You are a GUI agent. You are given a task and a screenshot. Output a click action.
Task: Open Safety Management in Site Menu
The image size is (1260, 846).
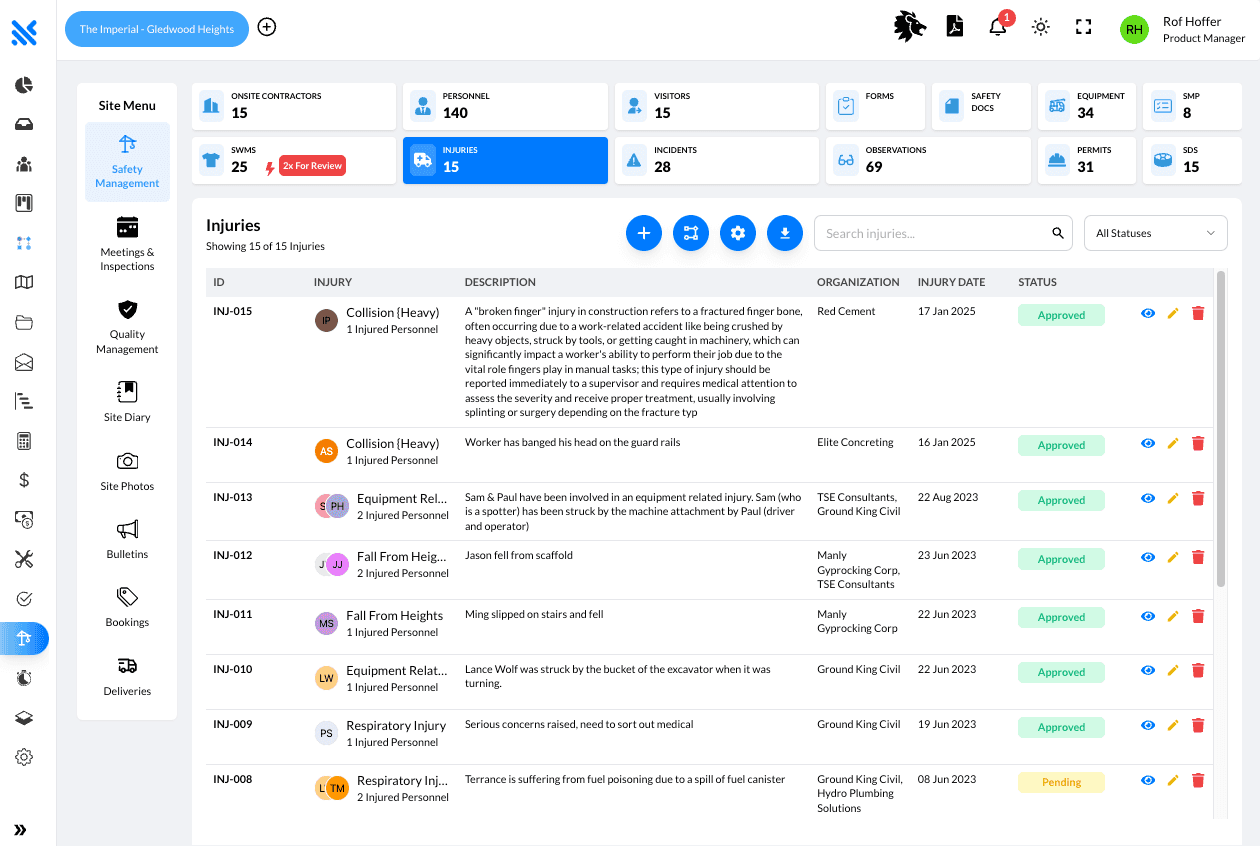coord(127,162)
